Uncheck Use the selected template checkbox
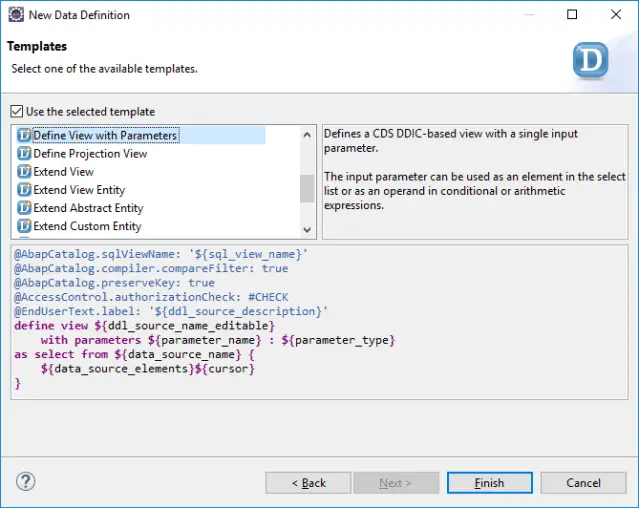 16,112
